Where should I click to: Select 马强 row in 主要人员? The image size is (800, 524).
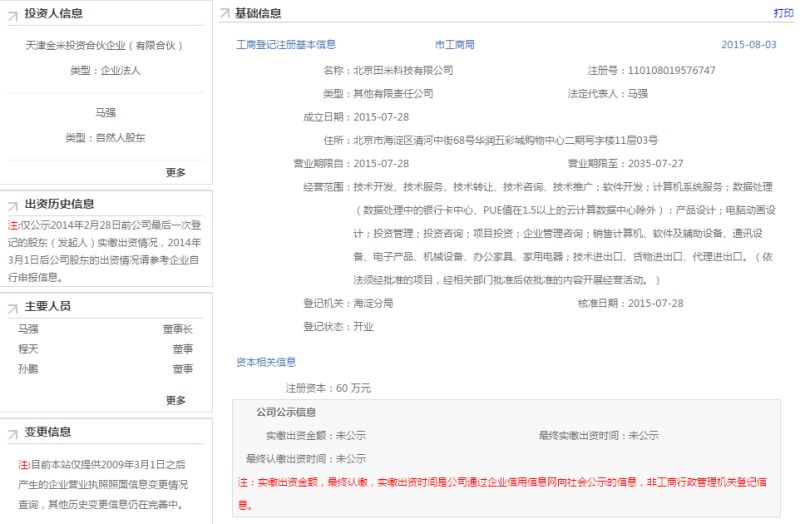click(x=105, y=329)
